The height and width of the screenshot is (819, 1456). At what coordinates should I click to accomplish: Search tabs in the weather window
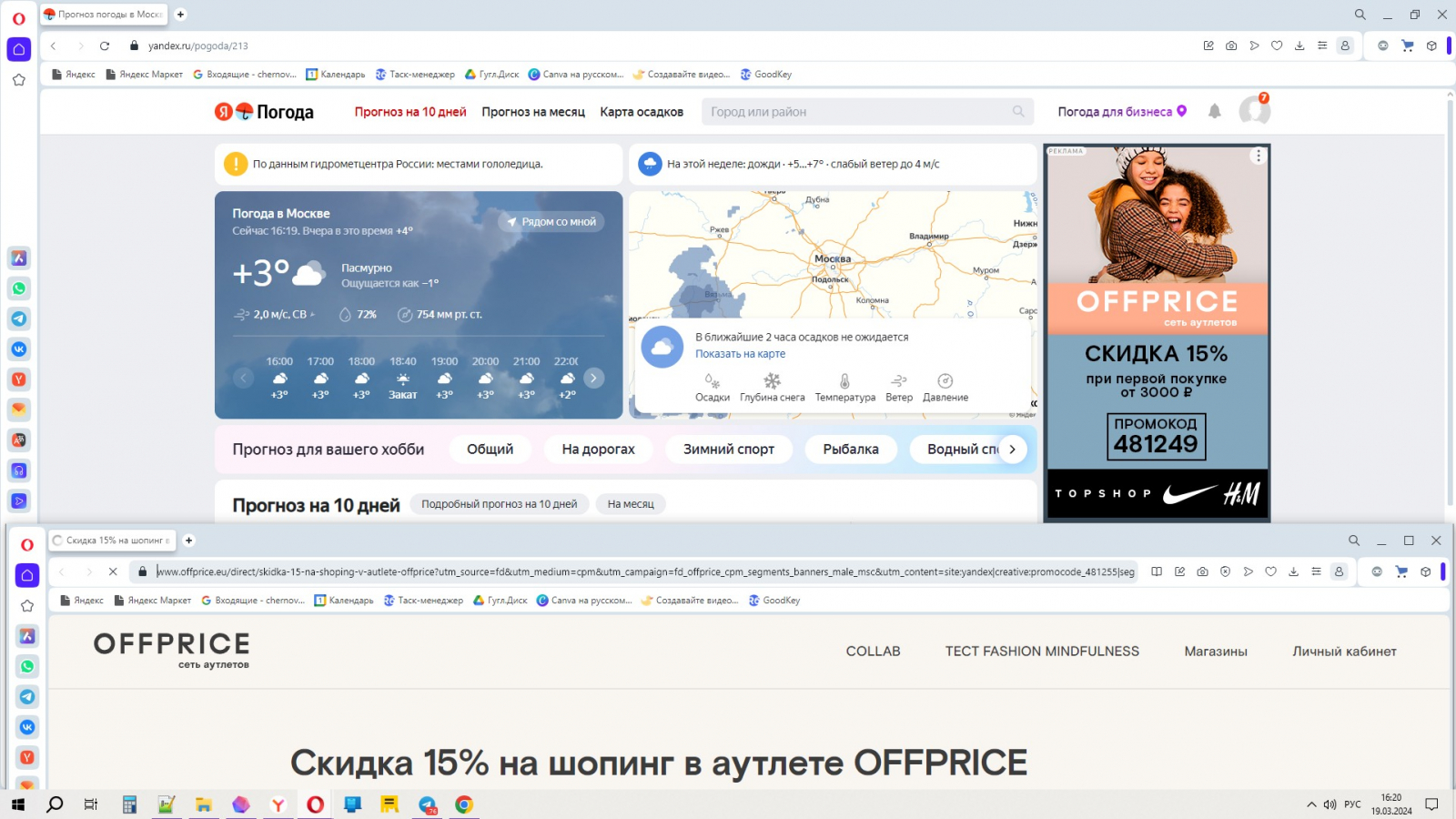(1360, 15)
